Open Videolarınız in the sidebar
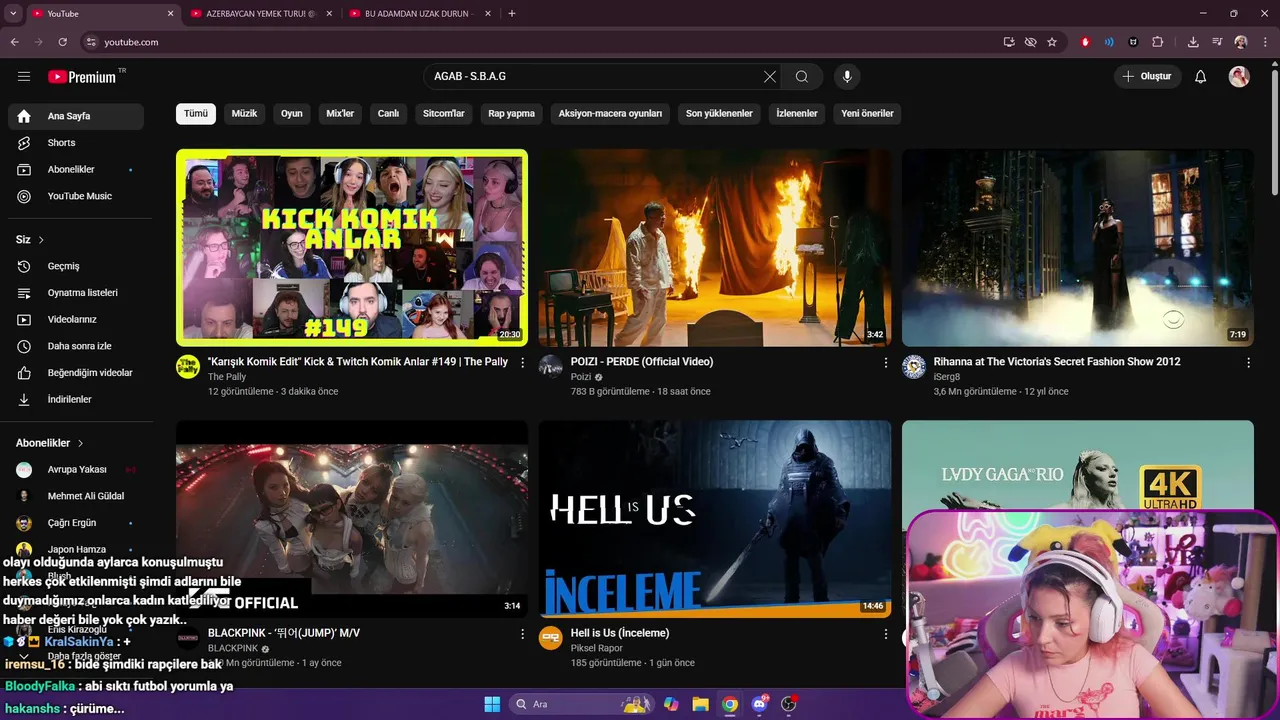 (x=76, y=319)
